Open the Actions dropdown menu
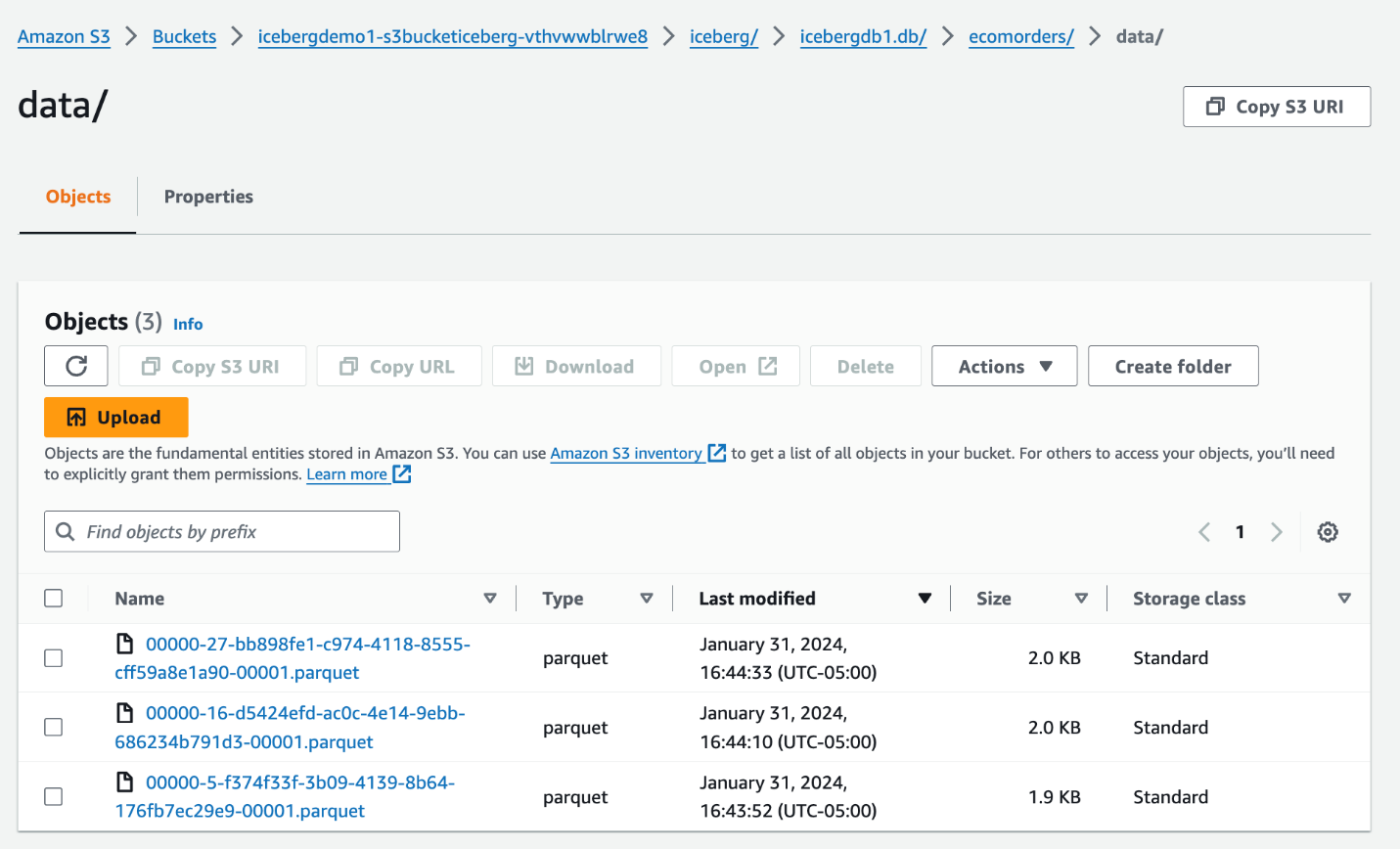The image size is (1400, 849). [x=1004, y=366]
